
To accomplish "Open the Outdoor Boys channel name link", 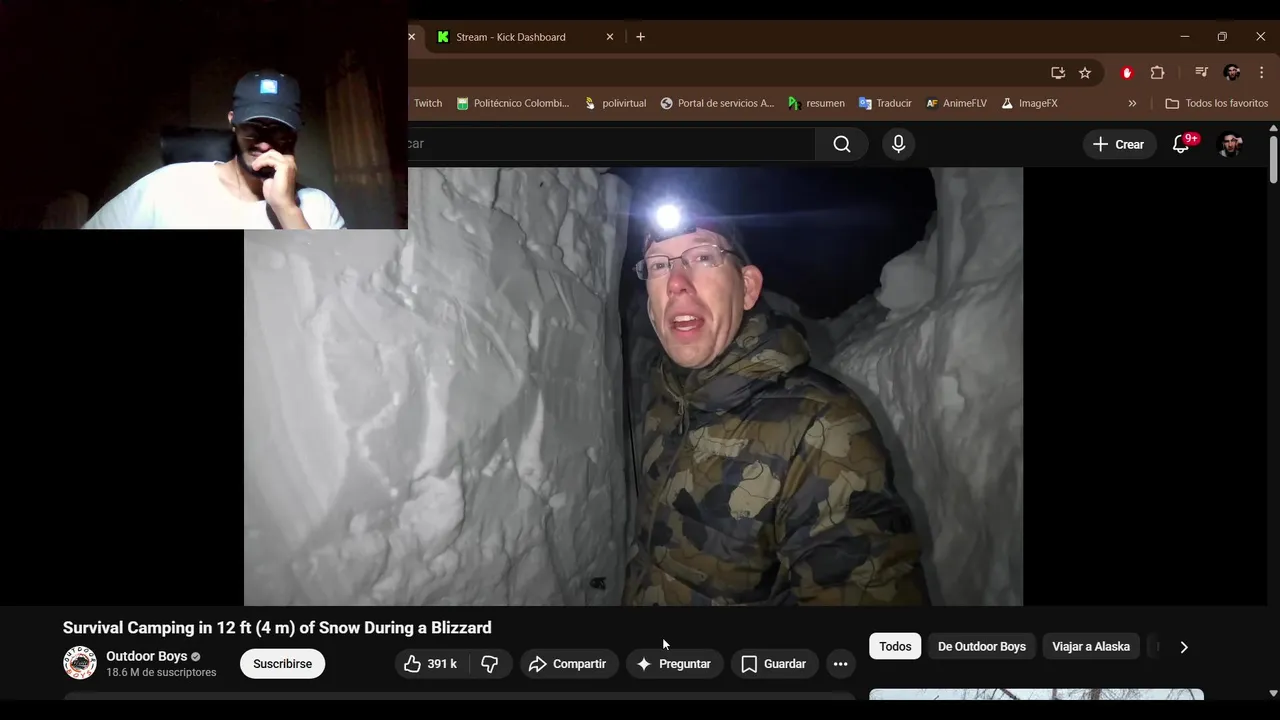I will (x=147, y=656).
